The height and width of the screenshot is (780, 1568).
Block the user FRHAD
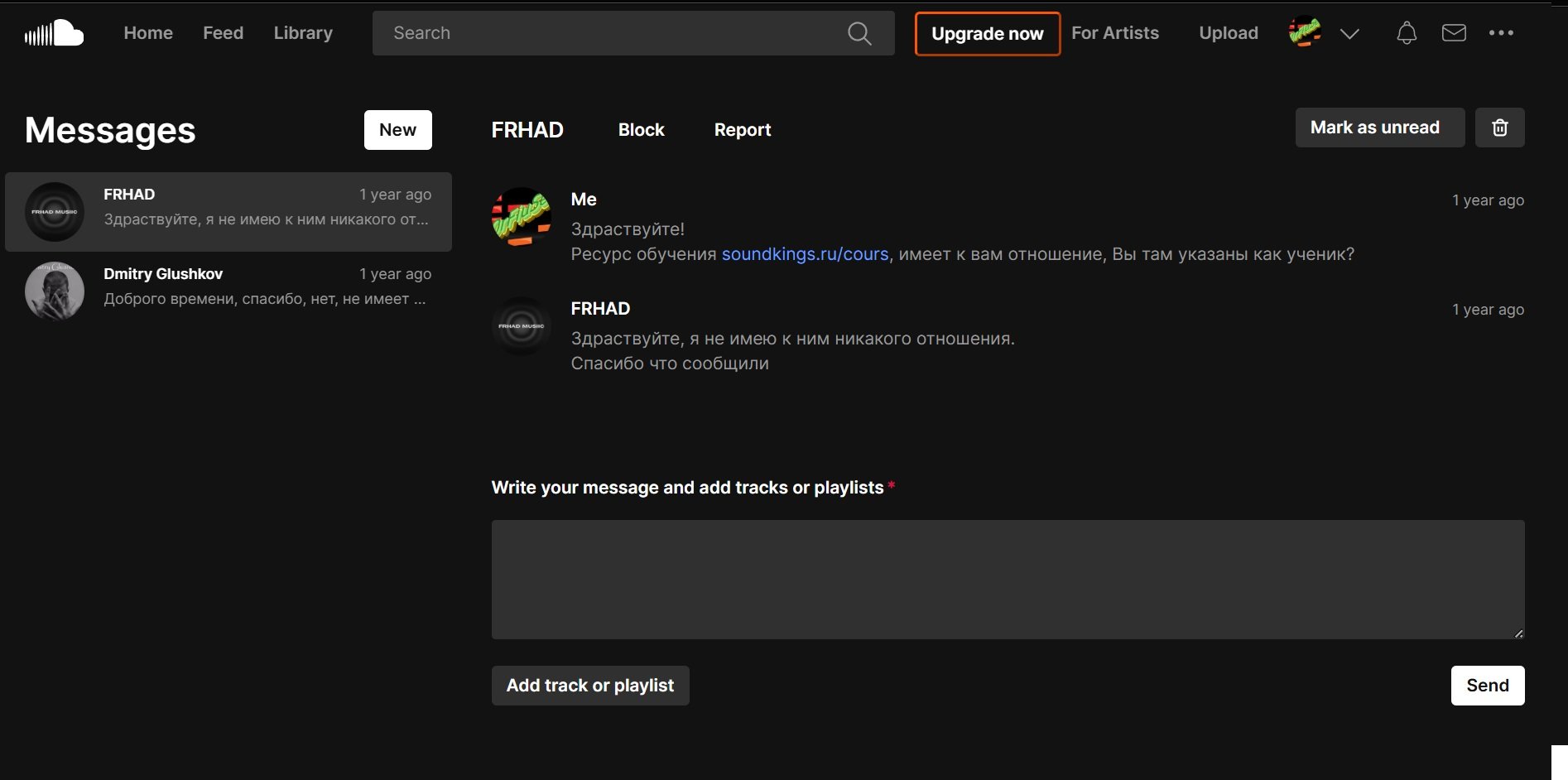point(641,130)
